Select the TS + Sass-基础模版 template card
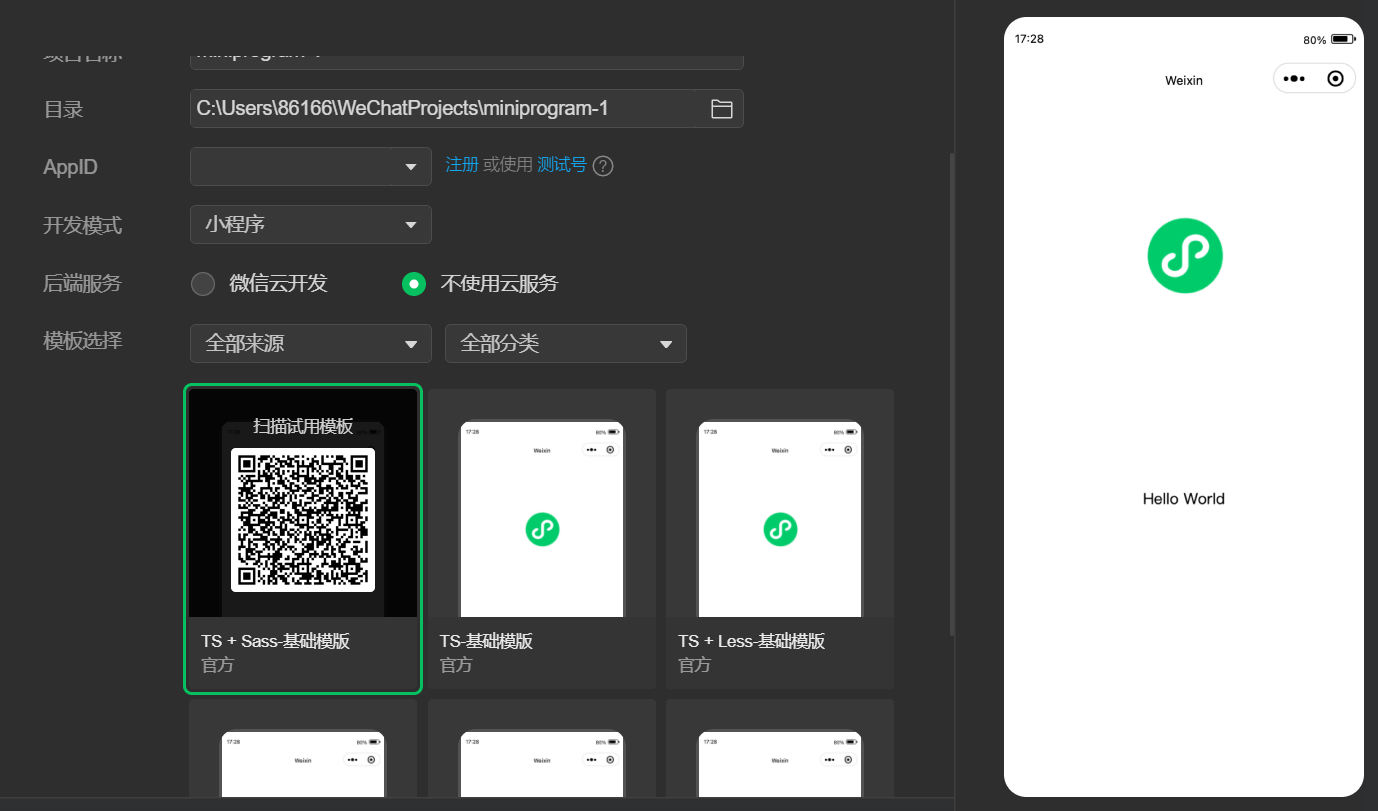The image size is (1378, 811). 303,539
